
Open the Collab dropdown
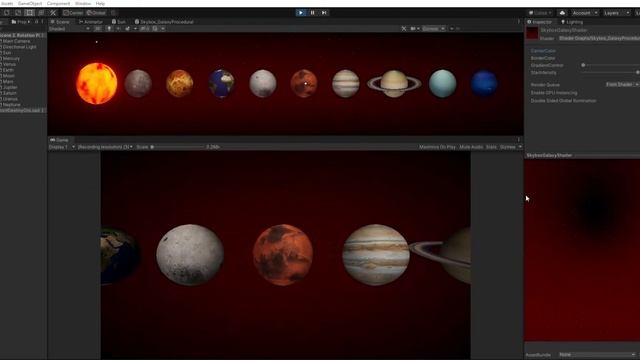click(540, 13)
